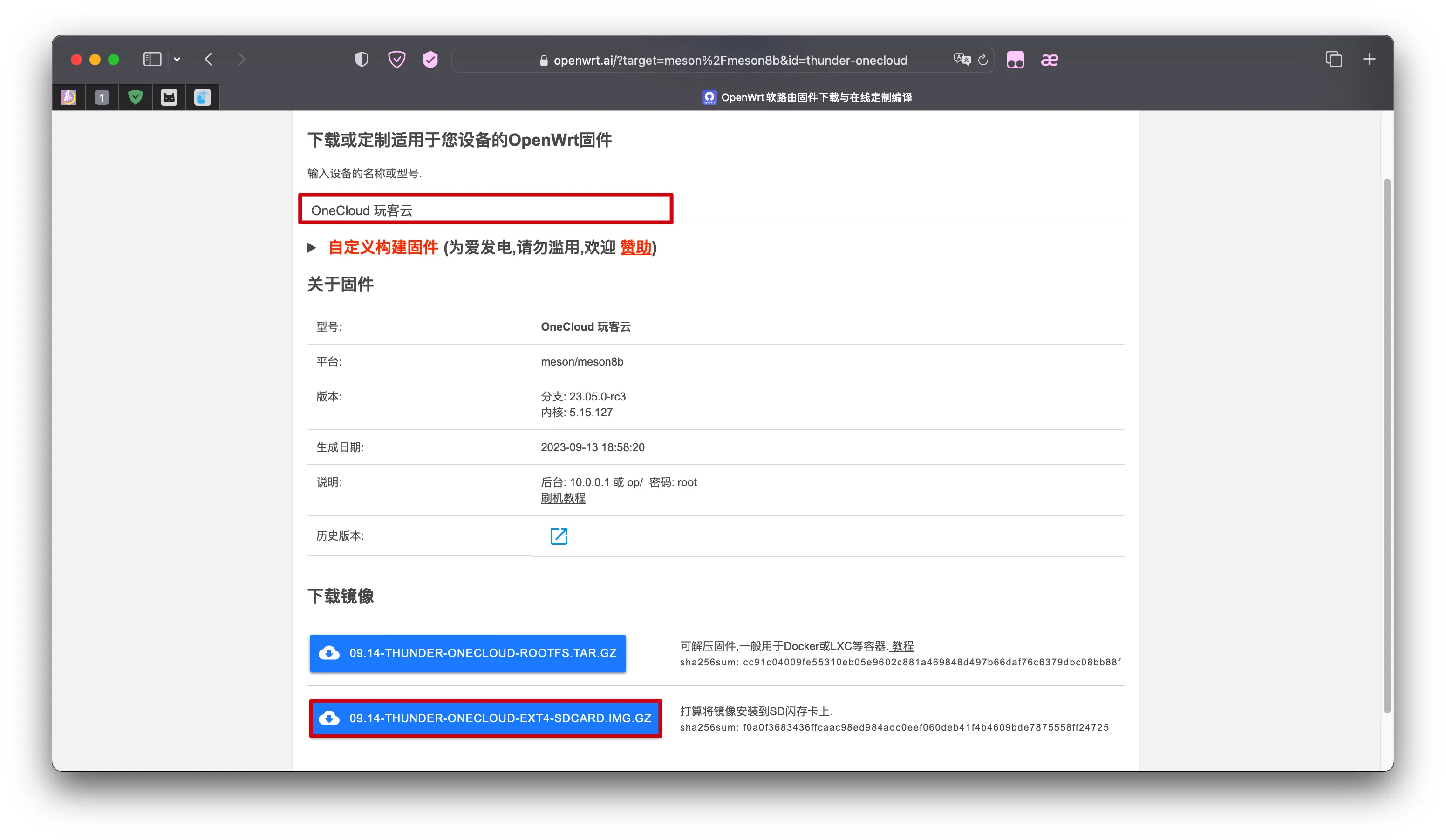Open the translate page icon
The width and height of the screenshot is (1446, 840).
[x=962, y=60]
